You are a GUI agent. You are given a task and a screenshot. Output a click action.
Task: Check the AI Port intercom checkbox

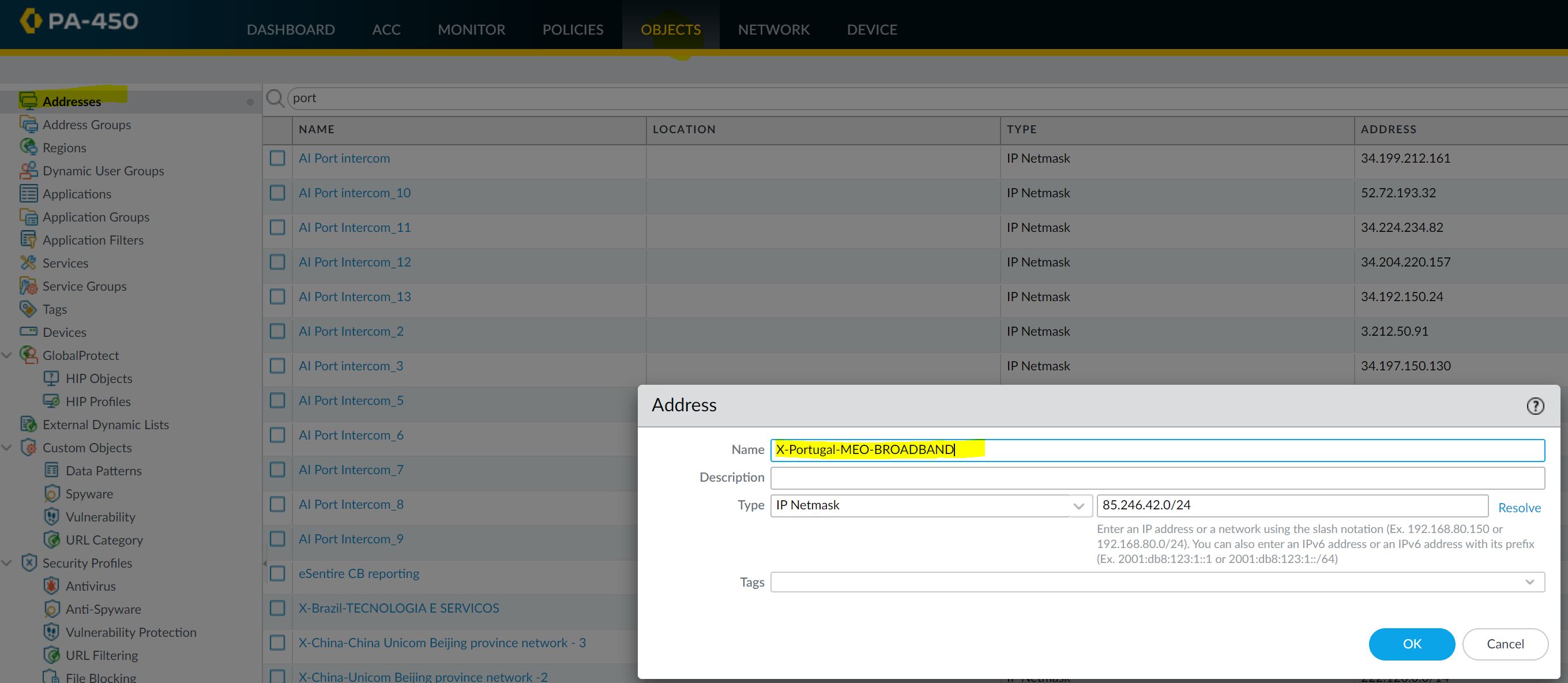[x=277, y=158]
